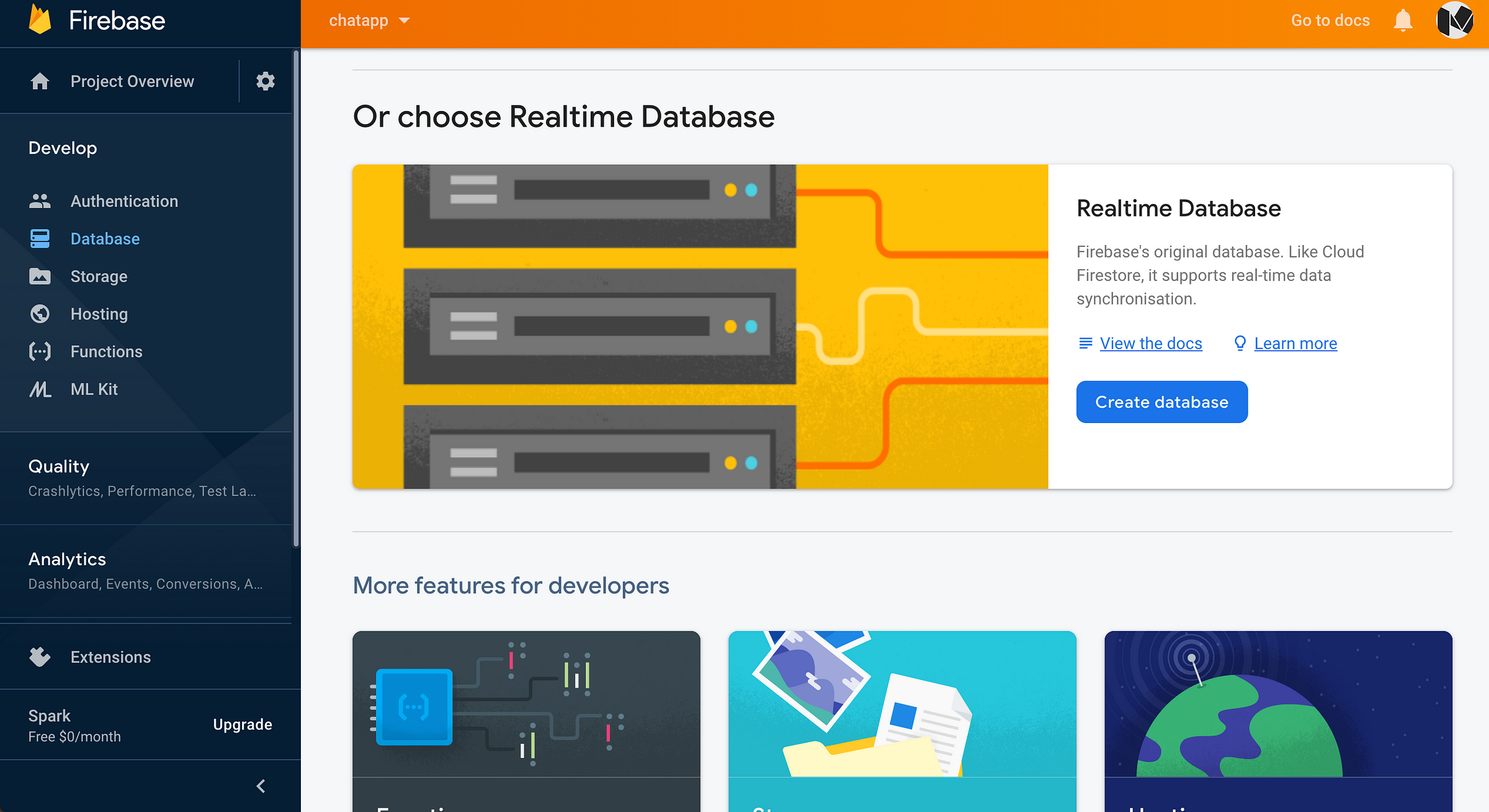Click the Functions brackets icon
This screenshot has width=1489, height=812.
click(x=40, y=352)
